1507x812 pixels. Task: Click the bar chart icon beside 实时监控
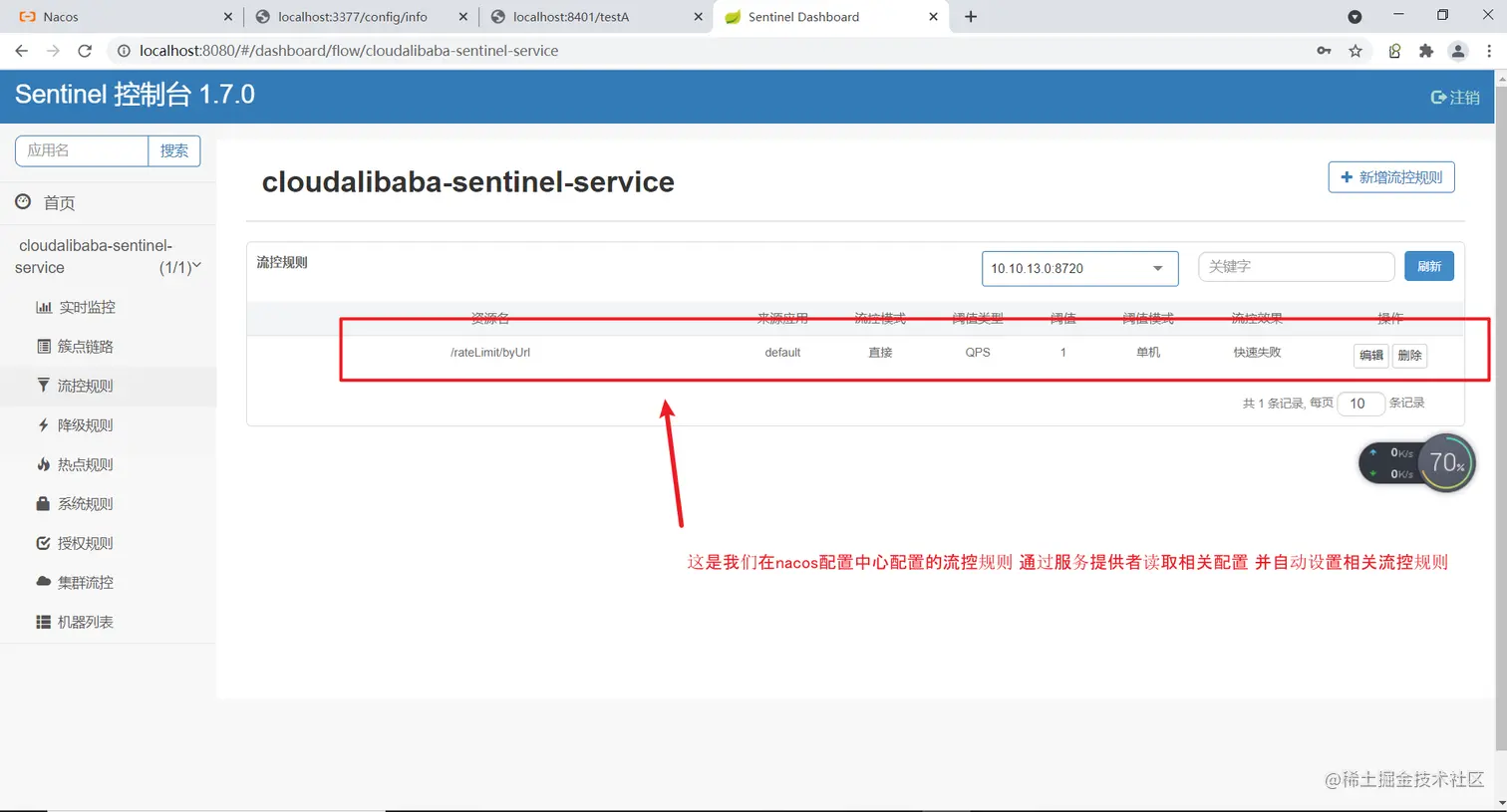click(x=44, y=307)
